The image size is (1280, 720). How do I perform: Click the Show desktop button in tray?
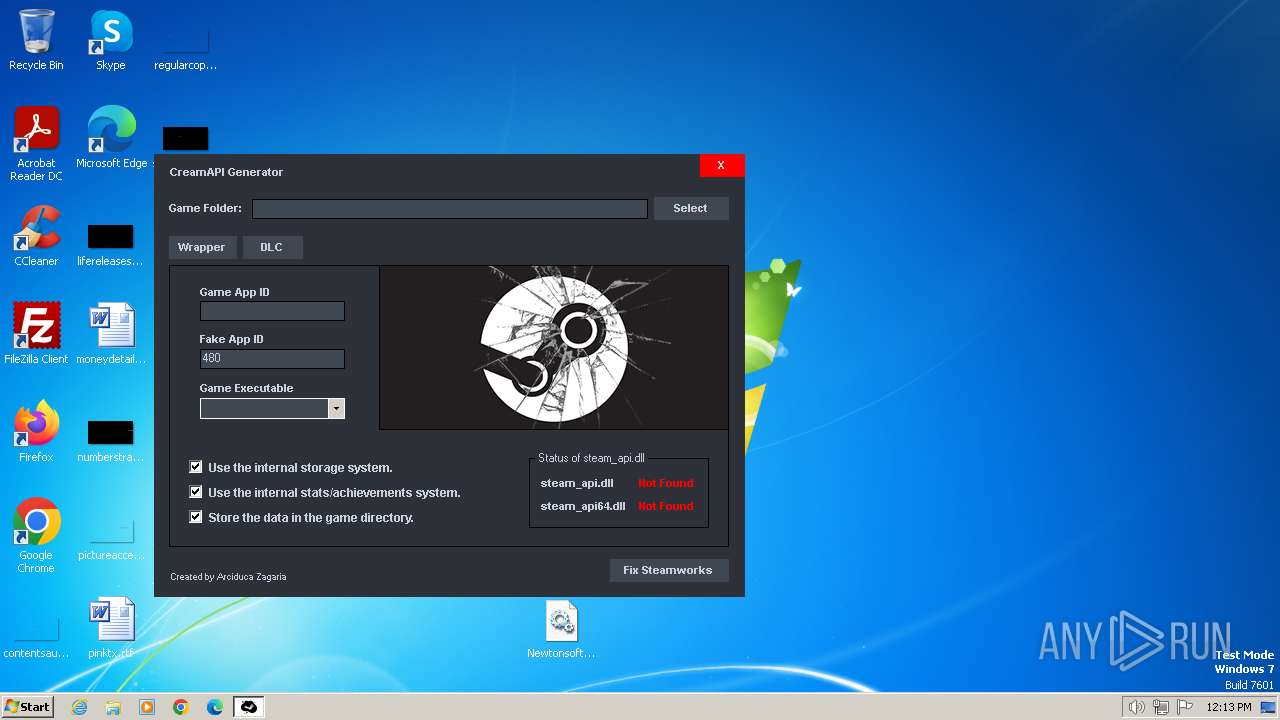[x=1268, y=707]
